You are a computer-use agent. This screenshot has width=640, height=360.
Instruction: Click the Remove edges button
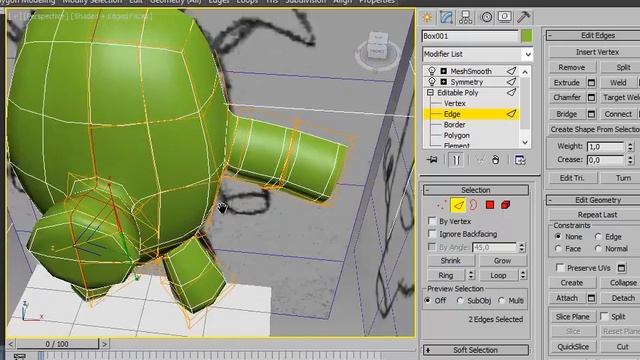click(572, 67)
